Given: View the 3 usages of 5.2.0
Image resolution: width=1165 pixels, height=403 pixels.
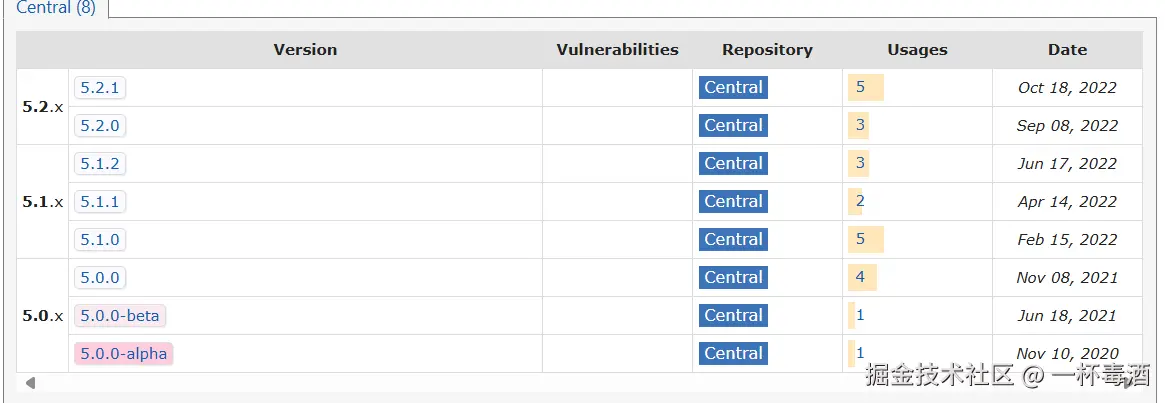Looking at the screenshot, I should point(860,126).
